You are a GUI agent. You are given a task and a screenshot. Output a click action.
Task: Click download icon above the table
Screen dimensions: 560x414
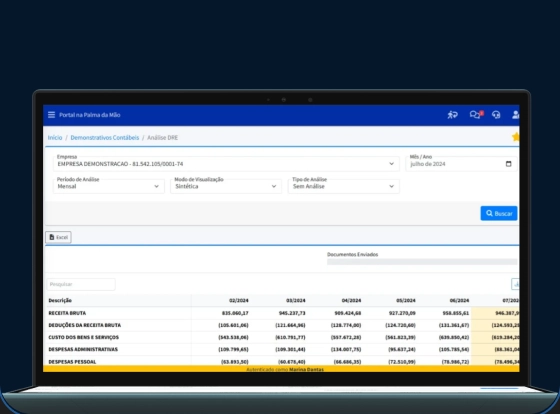pyautogui.click(x=515, y=284)
